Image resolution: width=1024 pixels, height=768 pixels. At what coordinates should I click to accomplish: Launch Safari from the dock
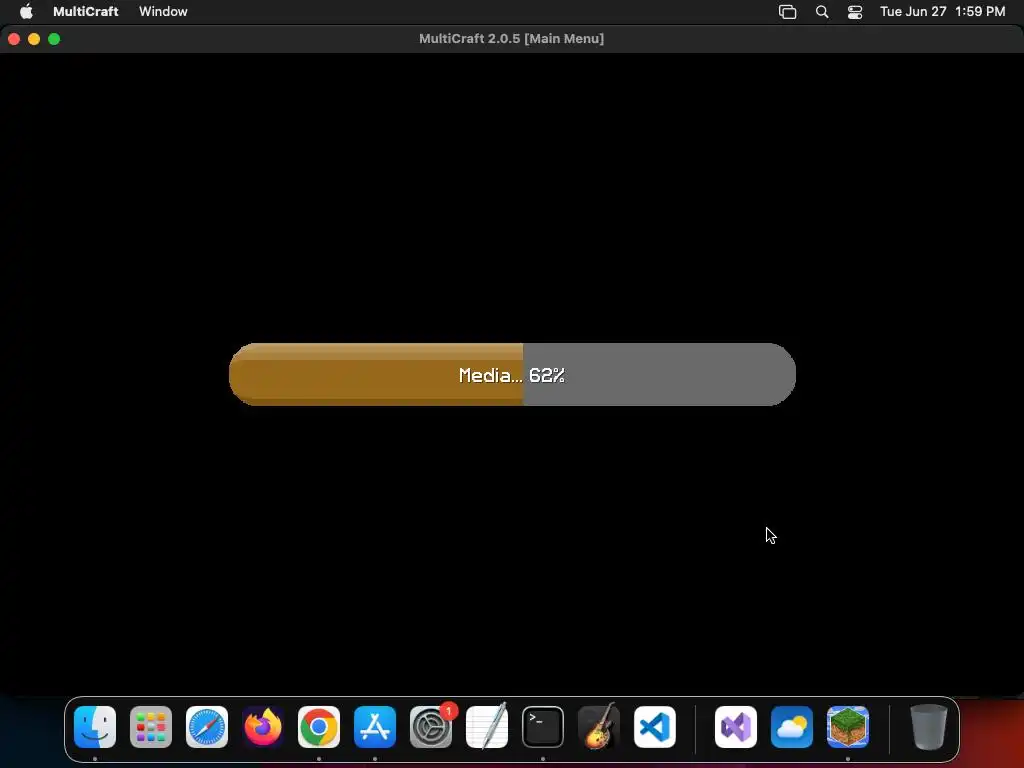(207, 727)
